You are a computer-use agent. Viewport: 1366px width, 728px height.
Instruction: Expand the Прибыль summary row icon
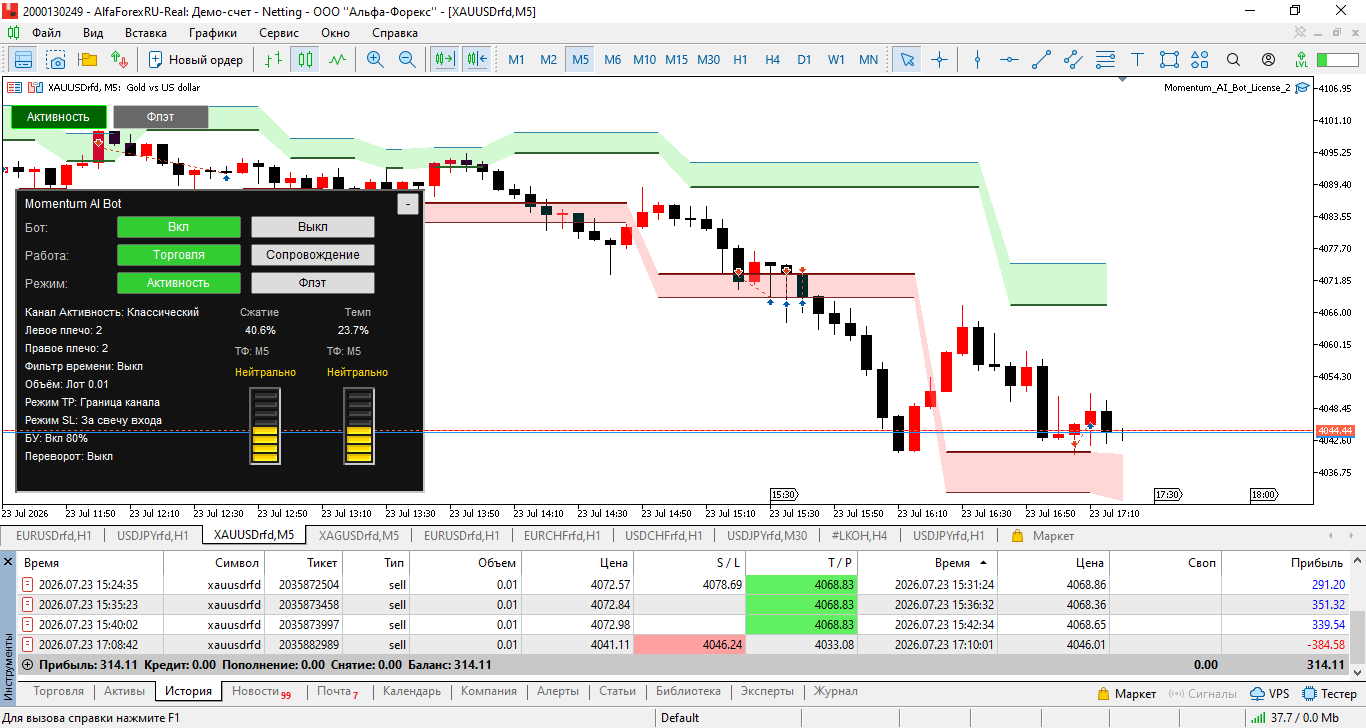pos(27,664)
